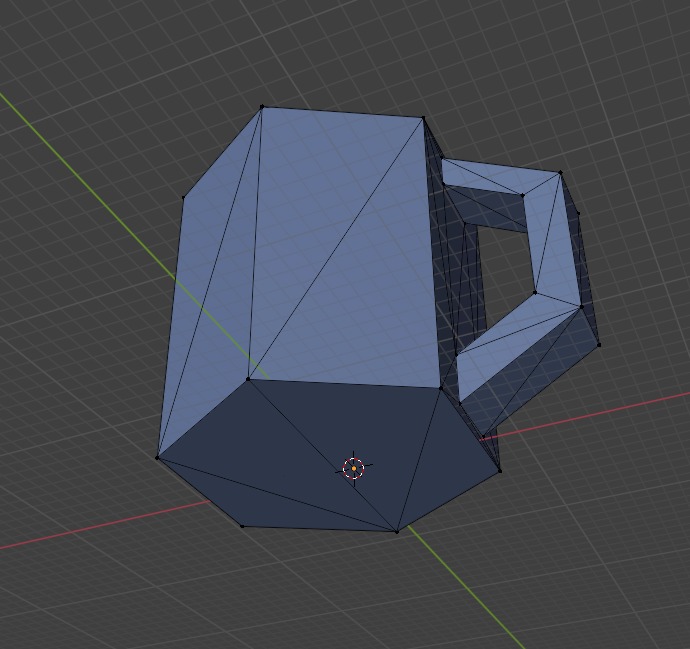The width and height of the screenshot is (690, 649).
Task: Select the base vertex touching the green axis line
Action: pyautogui.click(x=396, y=532)
